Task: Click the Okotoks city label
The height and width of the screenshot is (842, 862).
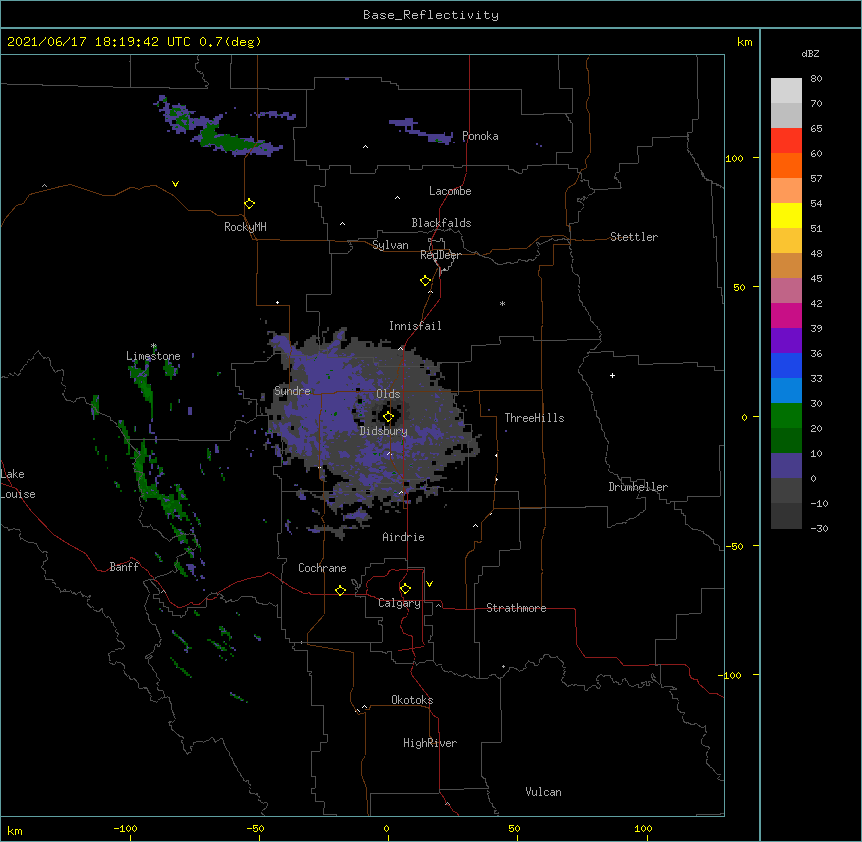Action: [x=412, y=700]
